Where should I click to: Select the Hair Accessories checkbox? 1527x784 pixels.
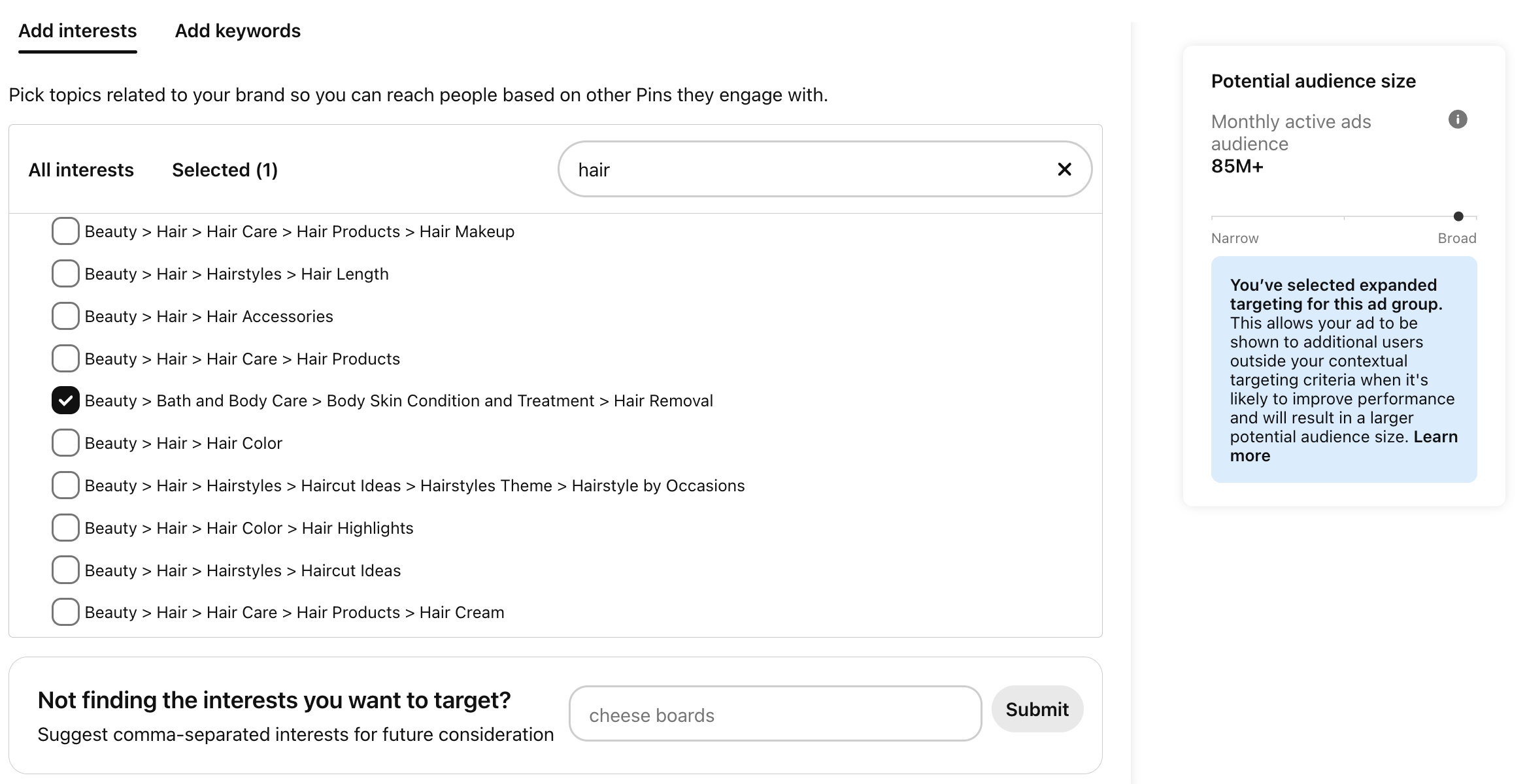click(65, 316)
